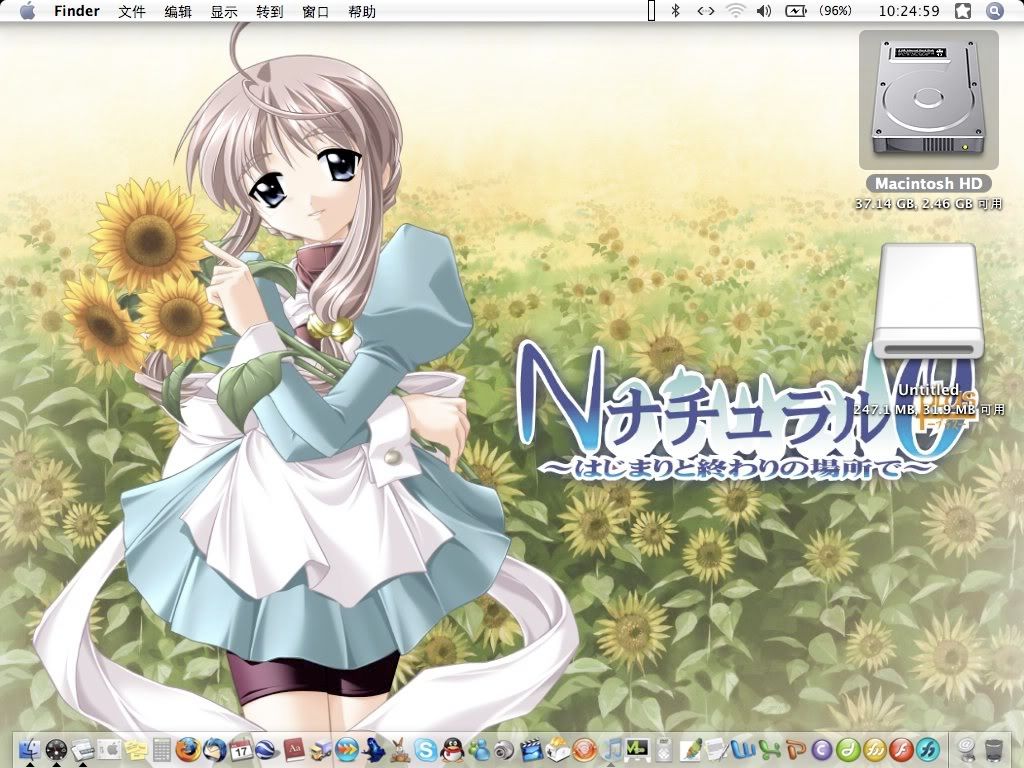
Task: Launch Microsoft Excel from the Dock
Action: coord(770,750)
